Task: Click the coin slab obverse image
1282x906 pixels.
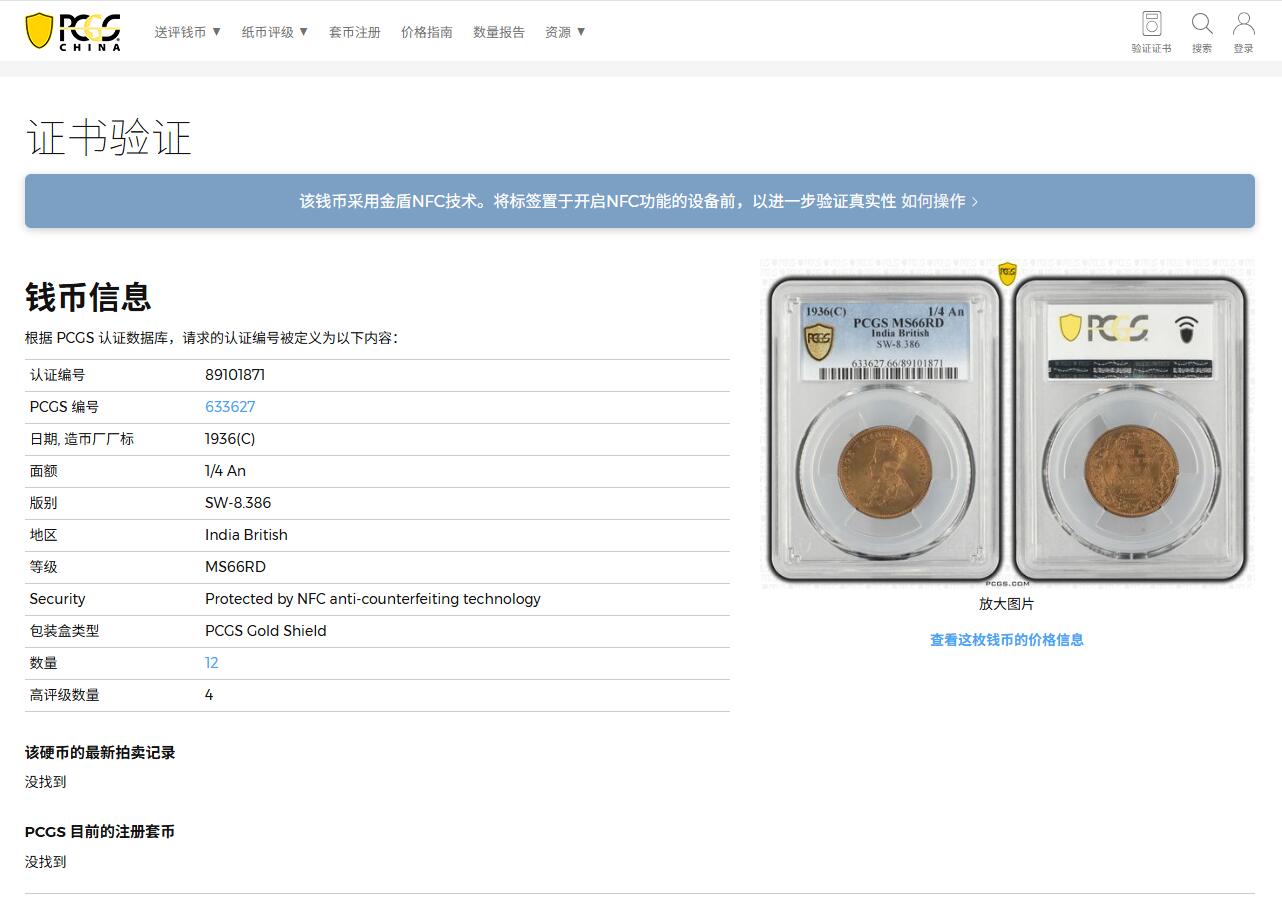Action: pyautogui.click(x=884, y=427)
